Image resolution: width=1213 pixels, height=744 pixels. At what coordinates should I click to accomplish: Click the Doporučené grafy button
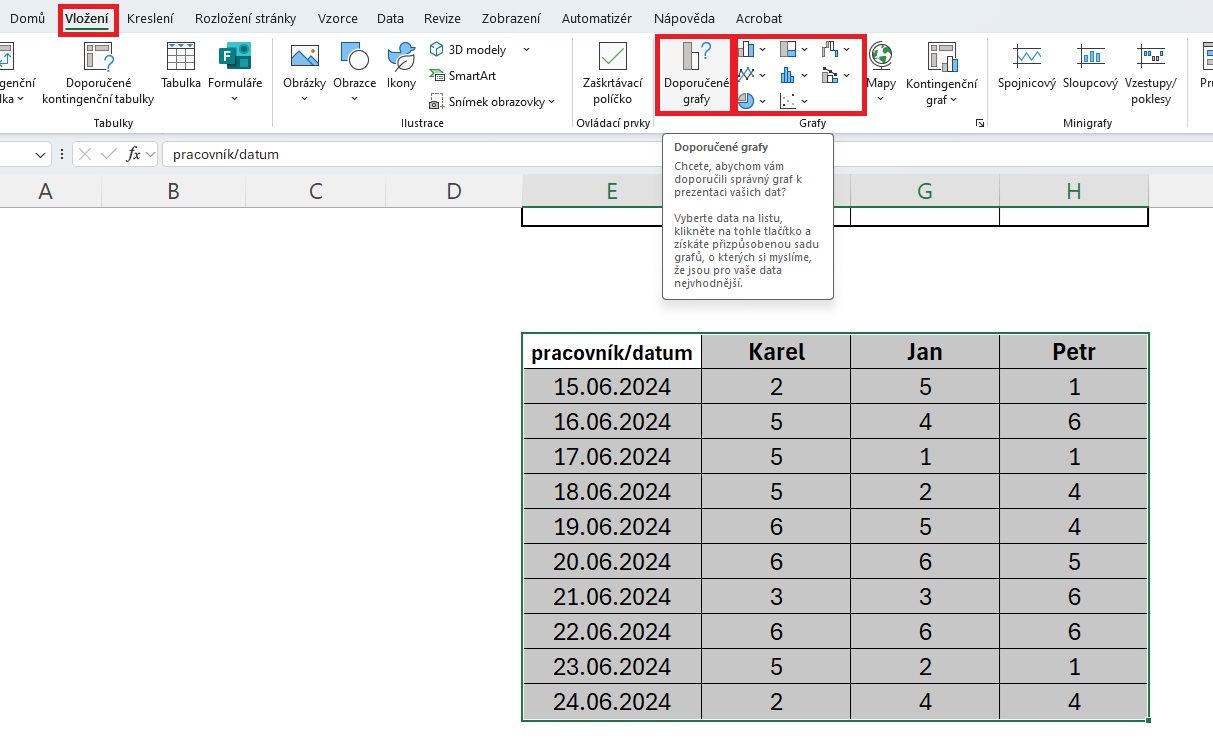696,74
